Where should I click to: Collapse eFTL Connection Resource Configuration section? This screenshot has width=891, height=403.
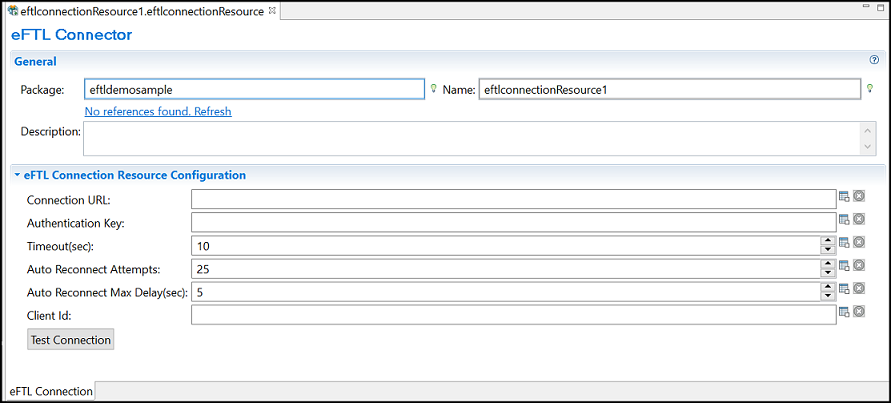pos(17,175)
